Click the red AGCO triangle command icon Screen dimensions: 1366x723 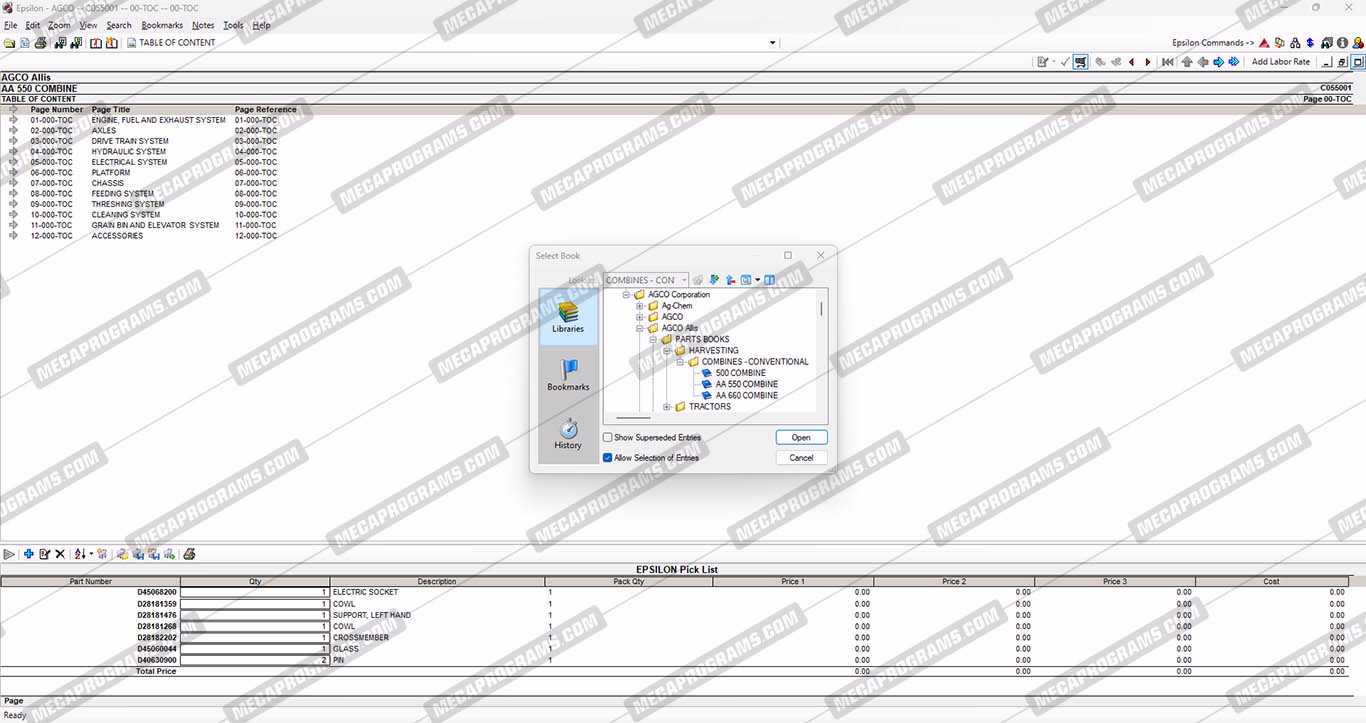(1264, 43)
